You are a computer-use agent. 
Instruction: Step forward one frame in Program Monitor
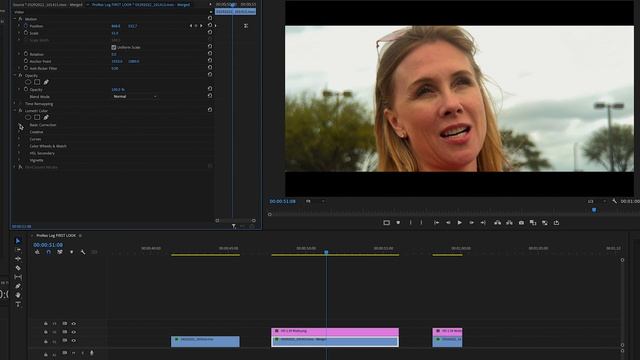pos(471,223)
